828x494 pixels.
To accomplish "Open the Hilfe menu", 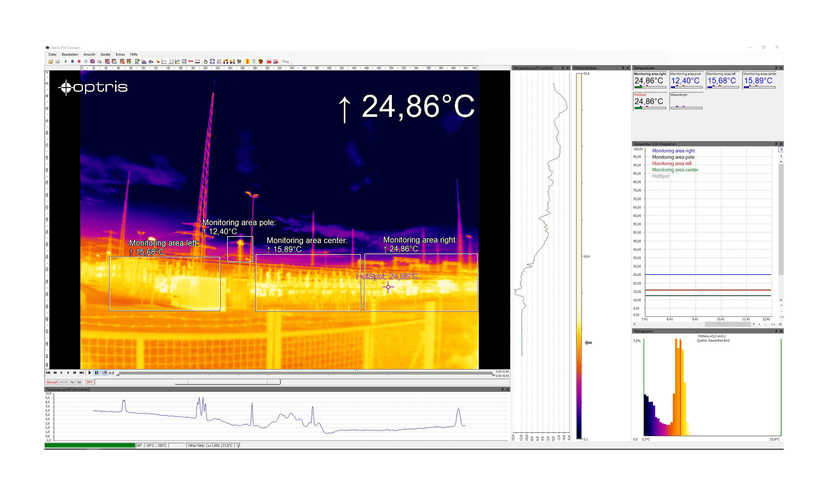I will (134, 54).
